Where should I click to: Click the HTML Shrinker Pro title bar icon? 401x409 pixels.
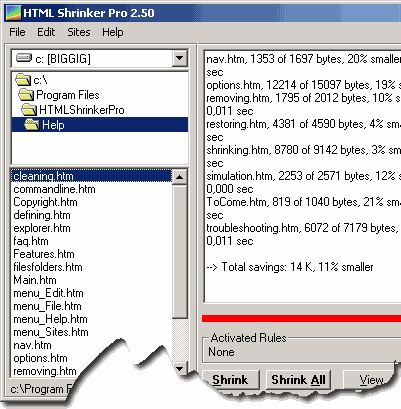pyautogui.click(x=13, y=13)
